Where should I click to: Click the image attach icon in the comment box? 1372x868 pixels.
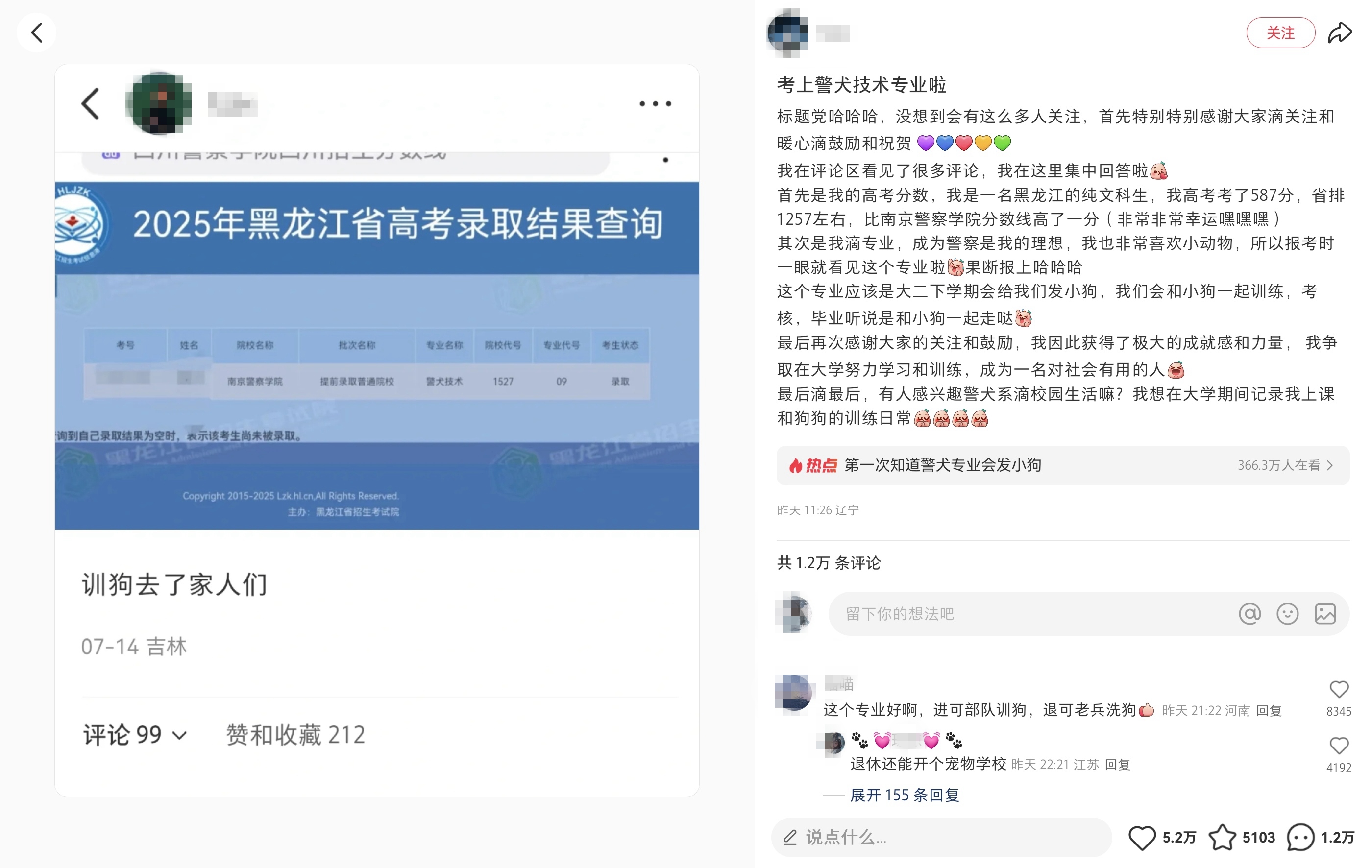(x=1325, y=614)
